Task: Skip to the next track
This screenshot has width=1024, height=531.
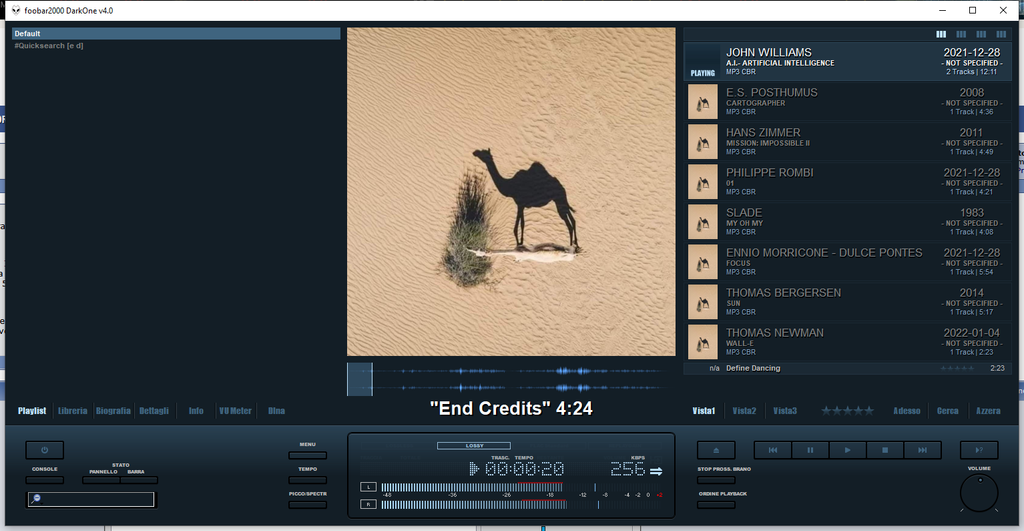Action: click(x=922, y=450)
